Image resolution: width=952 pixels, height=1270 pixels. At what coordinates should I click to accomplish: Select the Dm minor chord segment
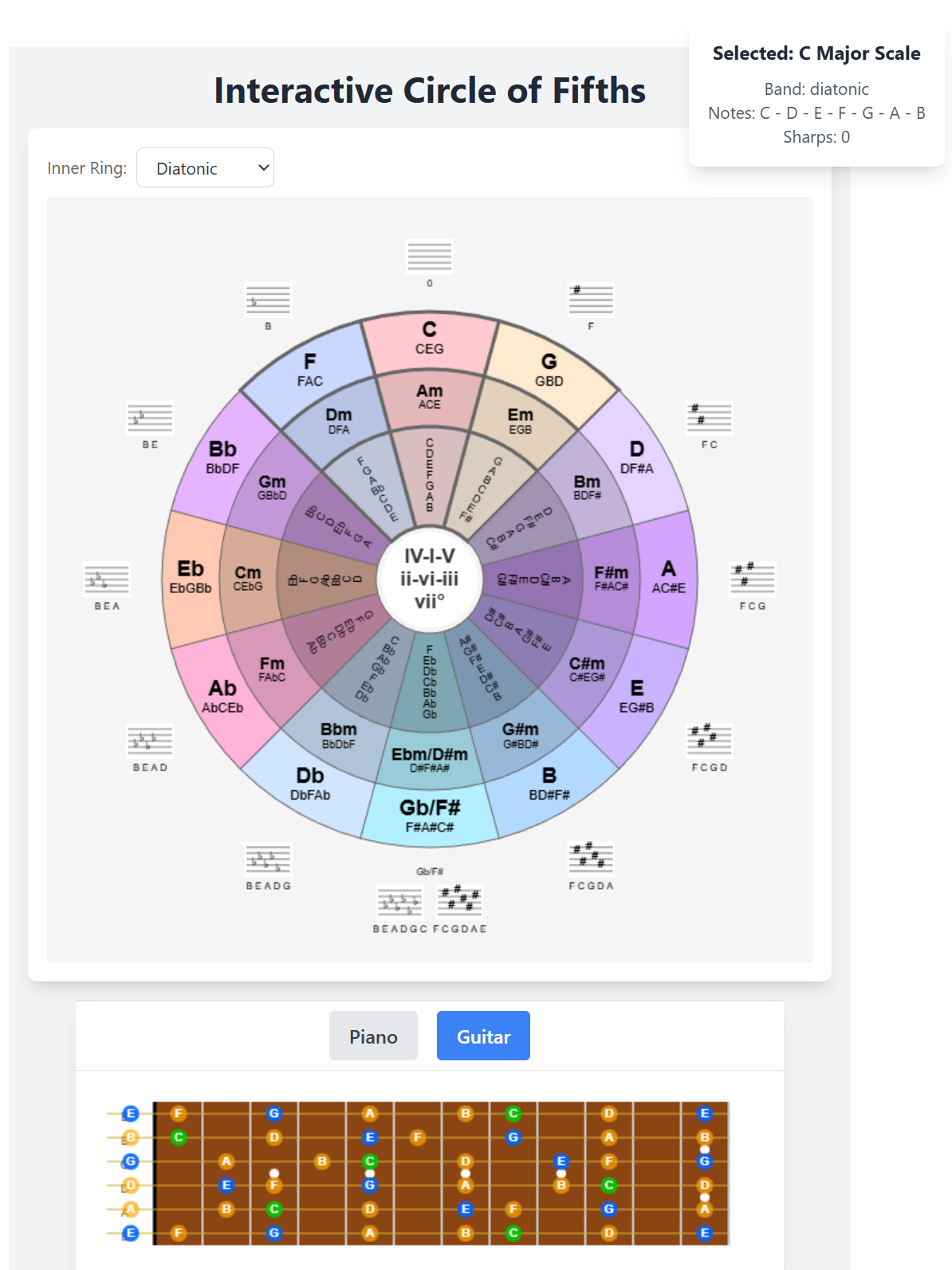[x=339, y=420]
